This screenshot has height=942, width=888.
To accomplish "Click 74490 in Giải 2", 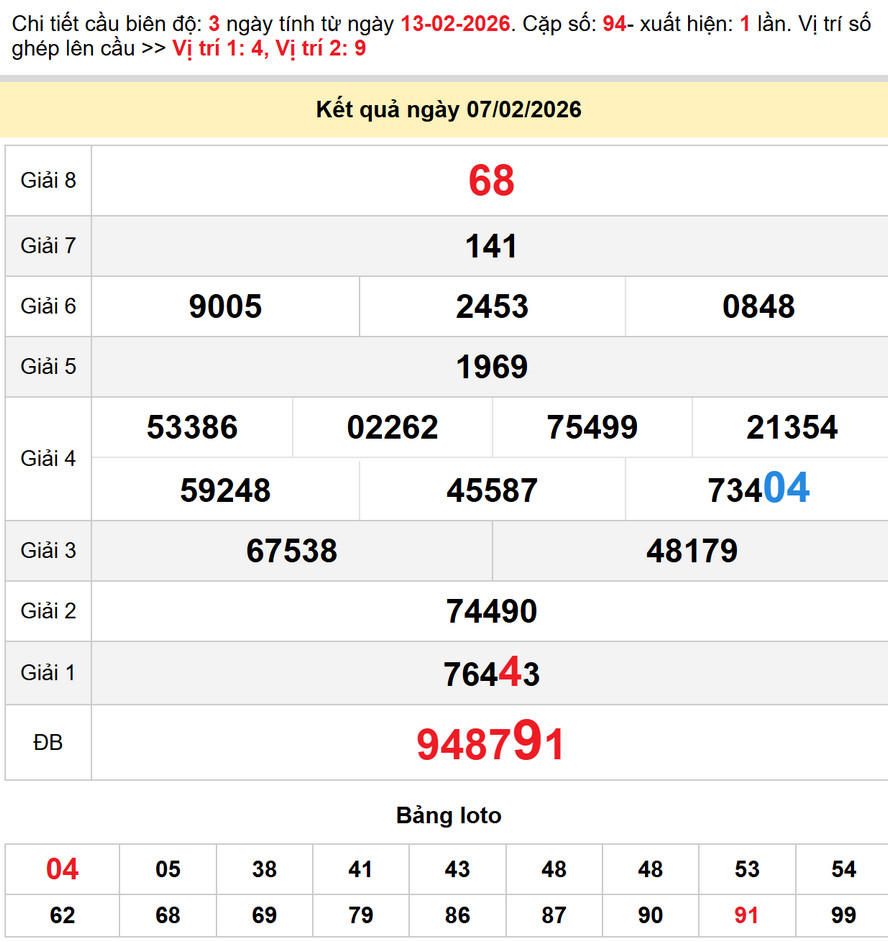I will coord(491,611).
